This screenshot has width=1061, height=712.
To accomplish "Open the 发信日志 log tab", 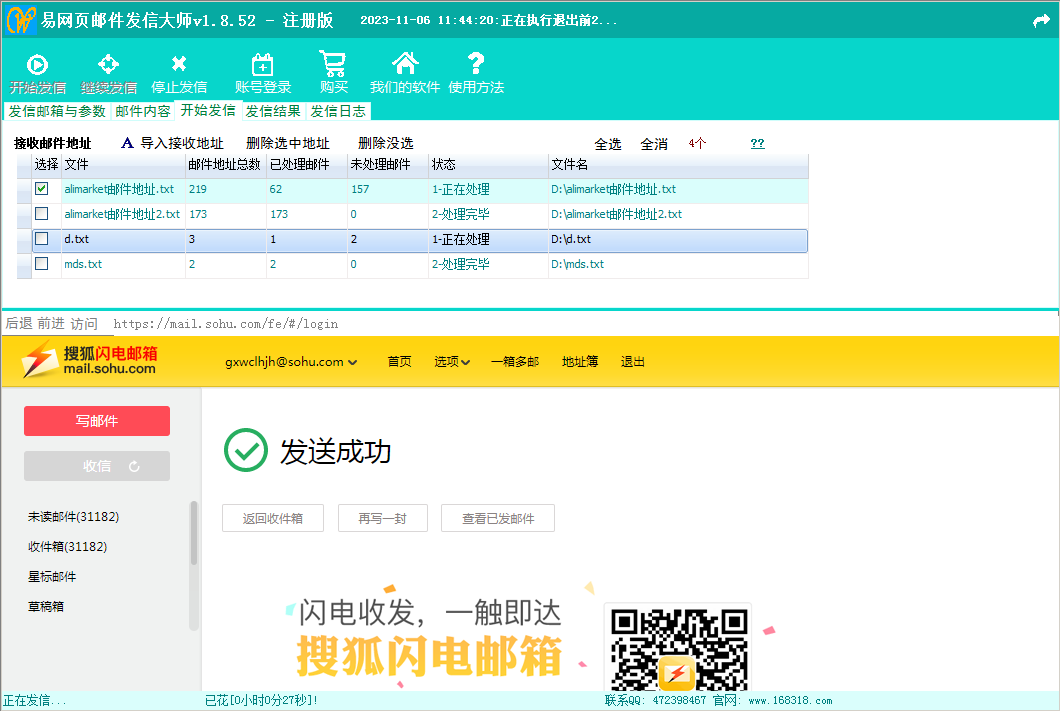I will (338, 111).
